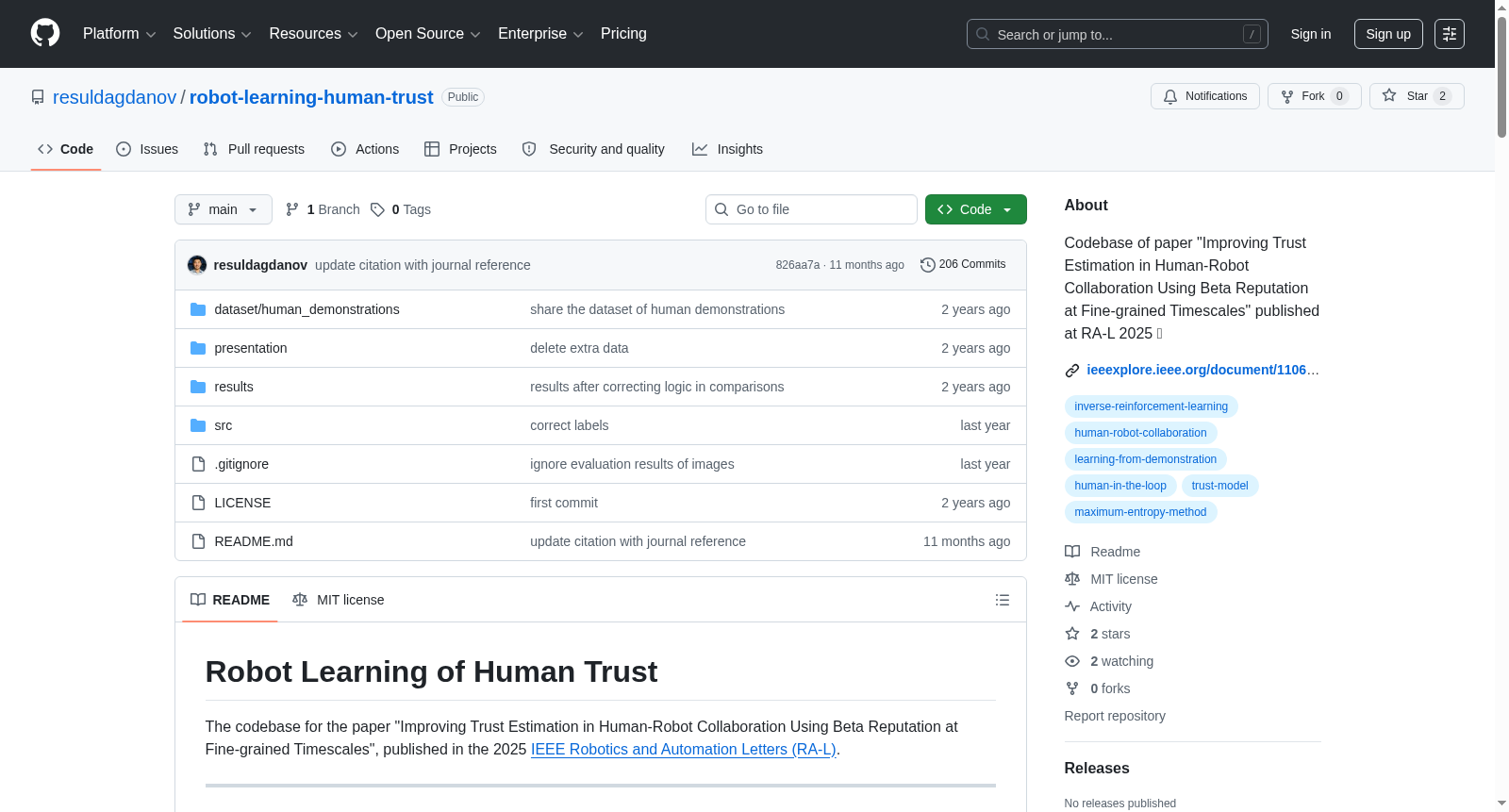Open commit history clock icon
Viewport: 1509px width, 812px height.
tap(927, 265)
